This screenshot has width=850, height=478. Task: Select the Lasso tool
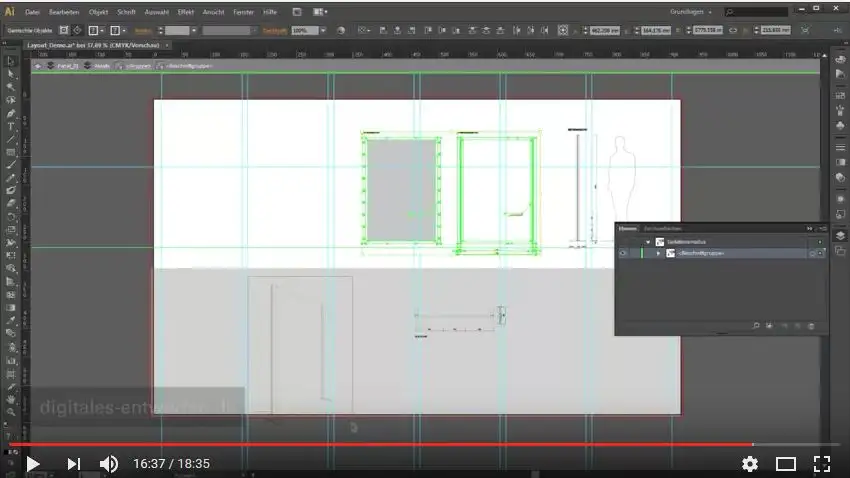(10, 100)
